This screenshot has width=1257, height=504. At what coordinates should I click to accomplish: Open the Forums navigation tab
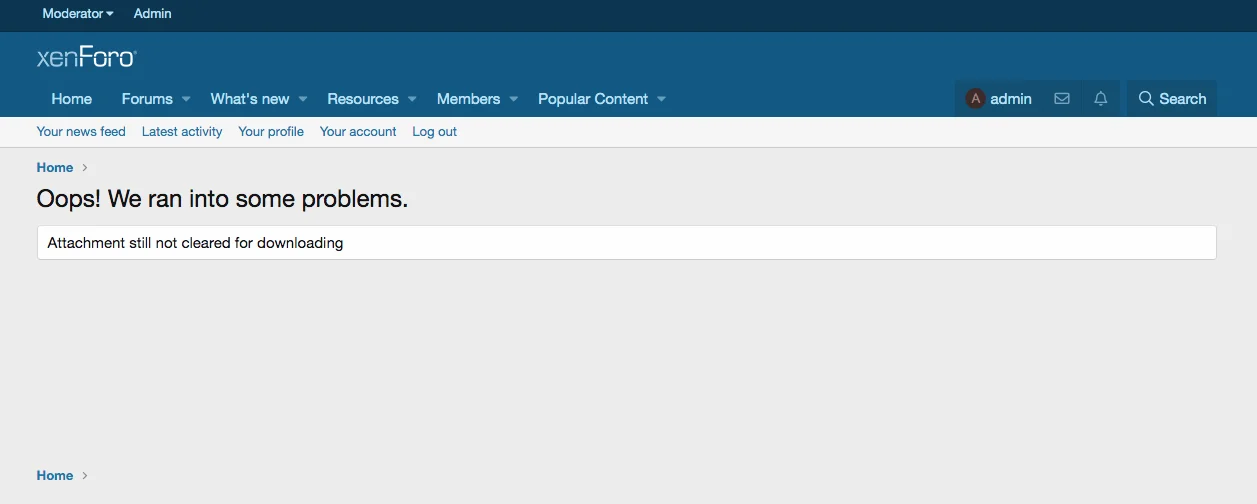coord(147,99)
